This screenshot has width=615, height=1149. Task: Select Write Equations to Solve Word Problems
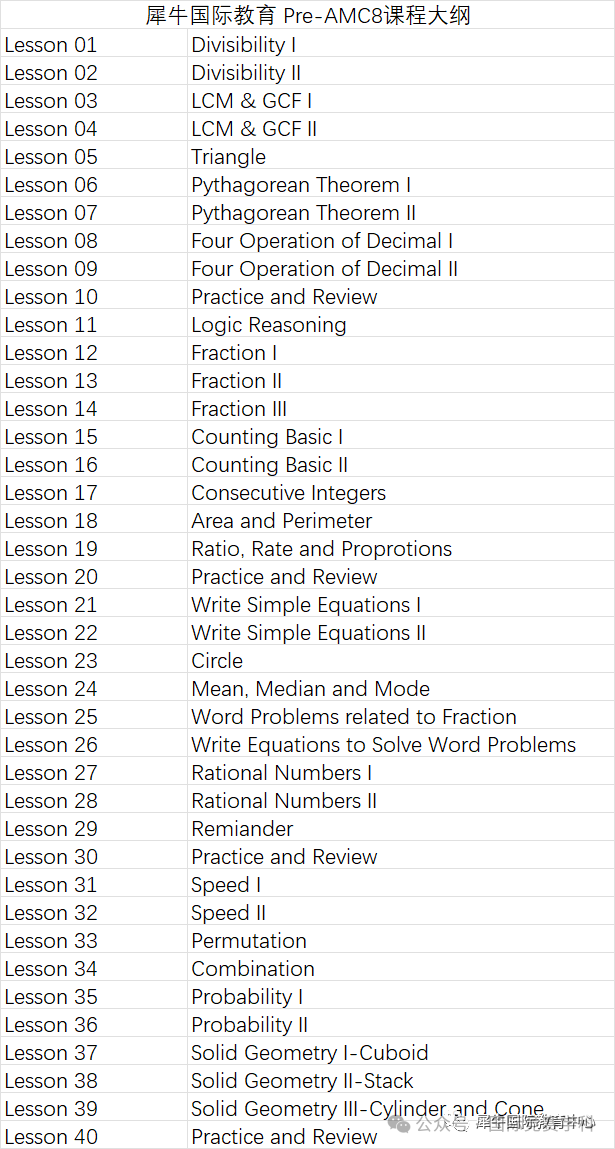click(400, 745)
